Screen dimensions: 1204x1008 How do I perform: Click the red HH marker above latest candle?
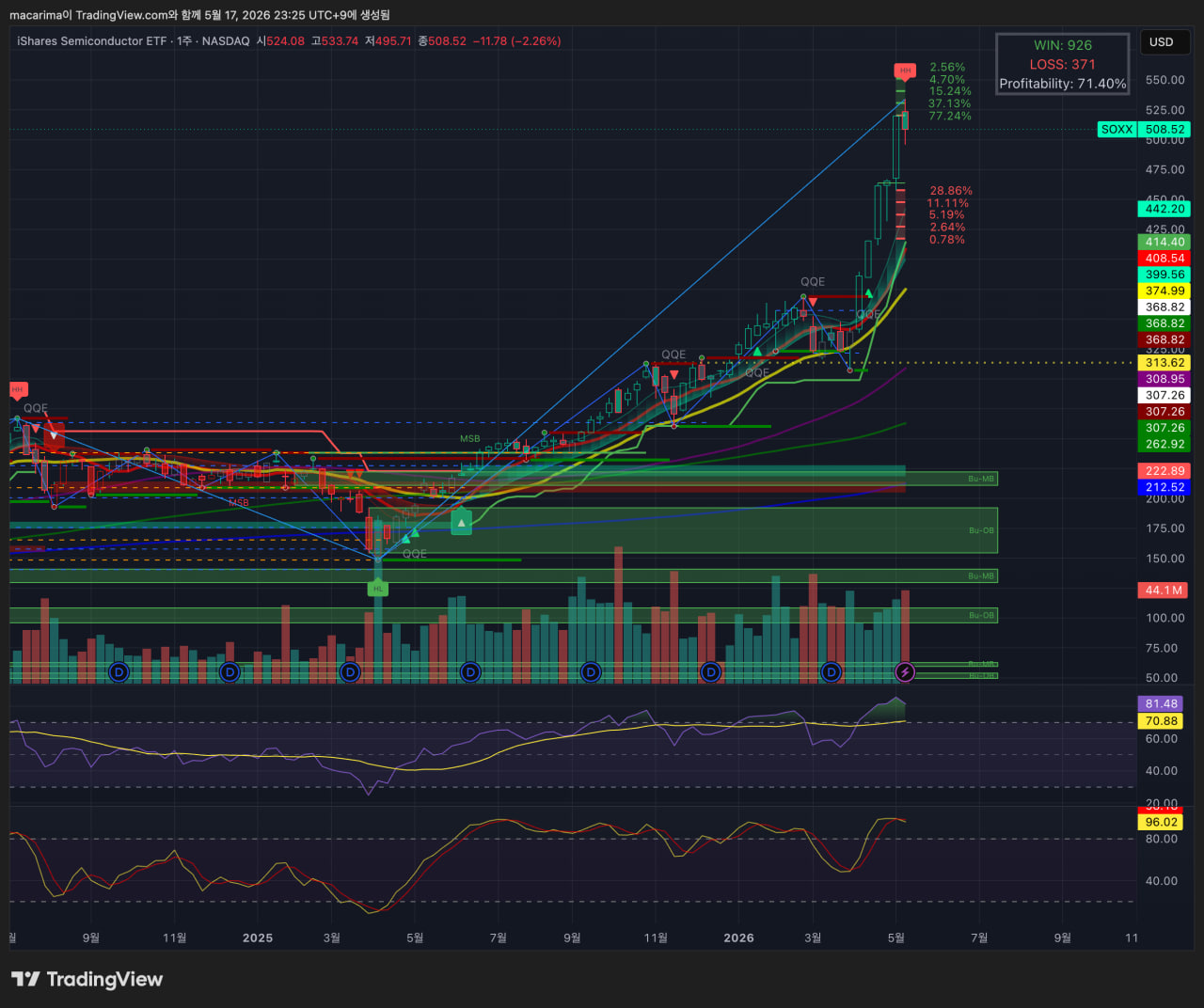point(905,71)
